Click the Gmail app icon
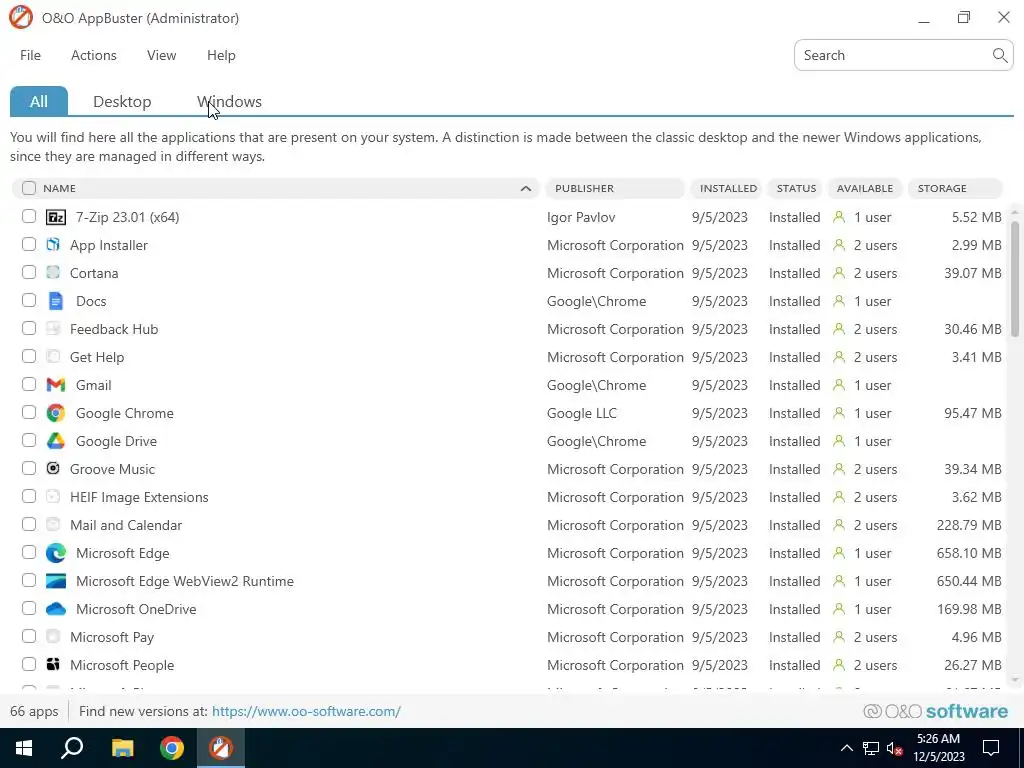This screenshot has width=1024, height=768. (56, 385)
